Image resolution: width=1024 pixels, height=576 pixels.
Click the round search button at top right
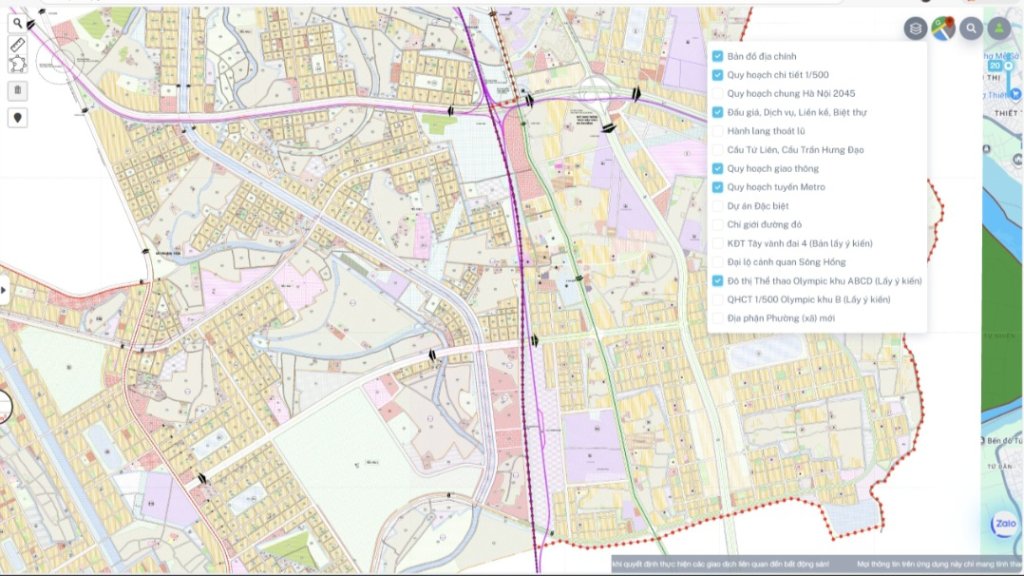[970, 29]
